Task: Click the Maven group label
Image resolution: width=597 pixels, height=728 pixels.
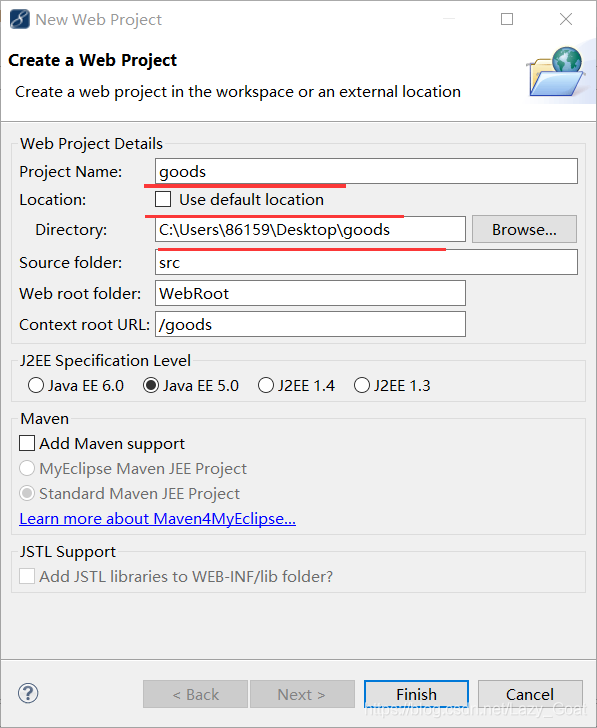Action: [x=45, y=419]
